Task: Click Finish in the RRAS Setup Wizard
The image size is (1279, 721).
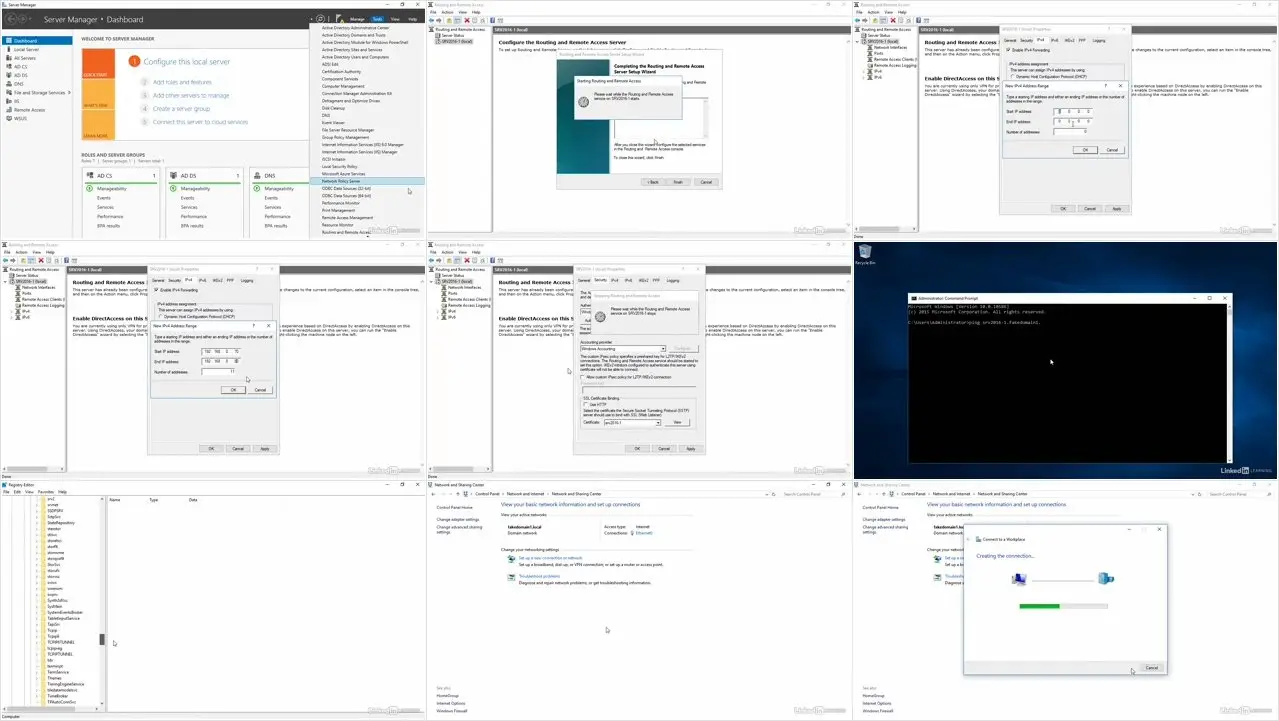Action: pos(678,182)
